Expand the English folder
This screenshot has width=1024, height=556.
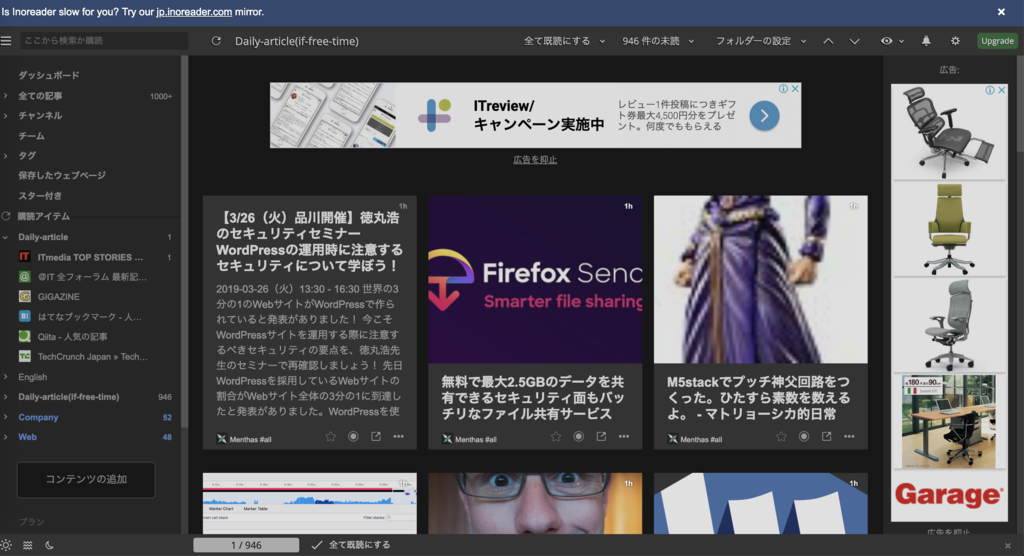pyautogui.click(x=5, y=377)
